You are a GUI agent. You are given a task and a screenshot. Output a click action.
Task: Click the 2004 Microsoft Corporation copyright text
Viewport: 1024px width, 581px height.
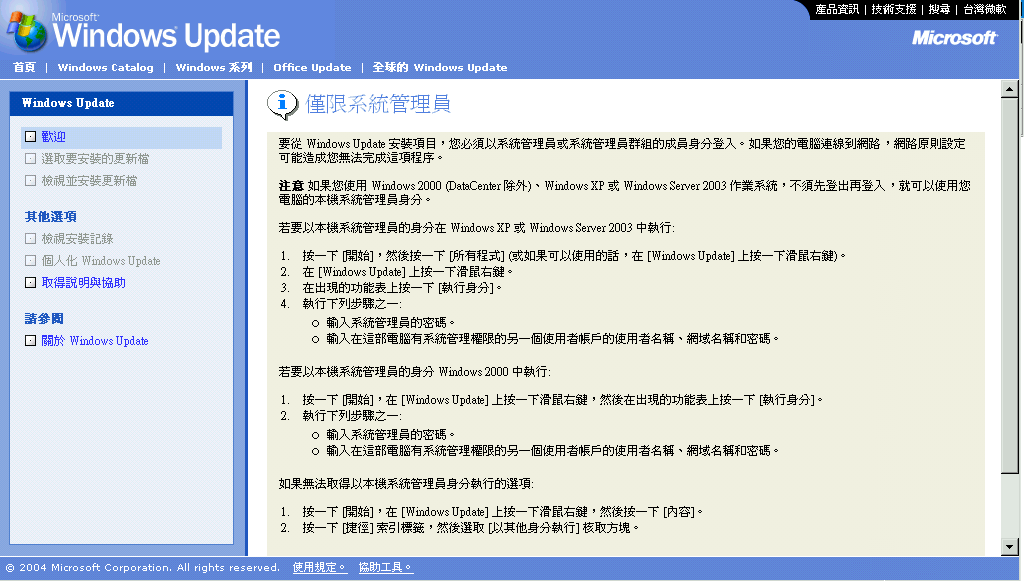143,567
